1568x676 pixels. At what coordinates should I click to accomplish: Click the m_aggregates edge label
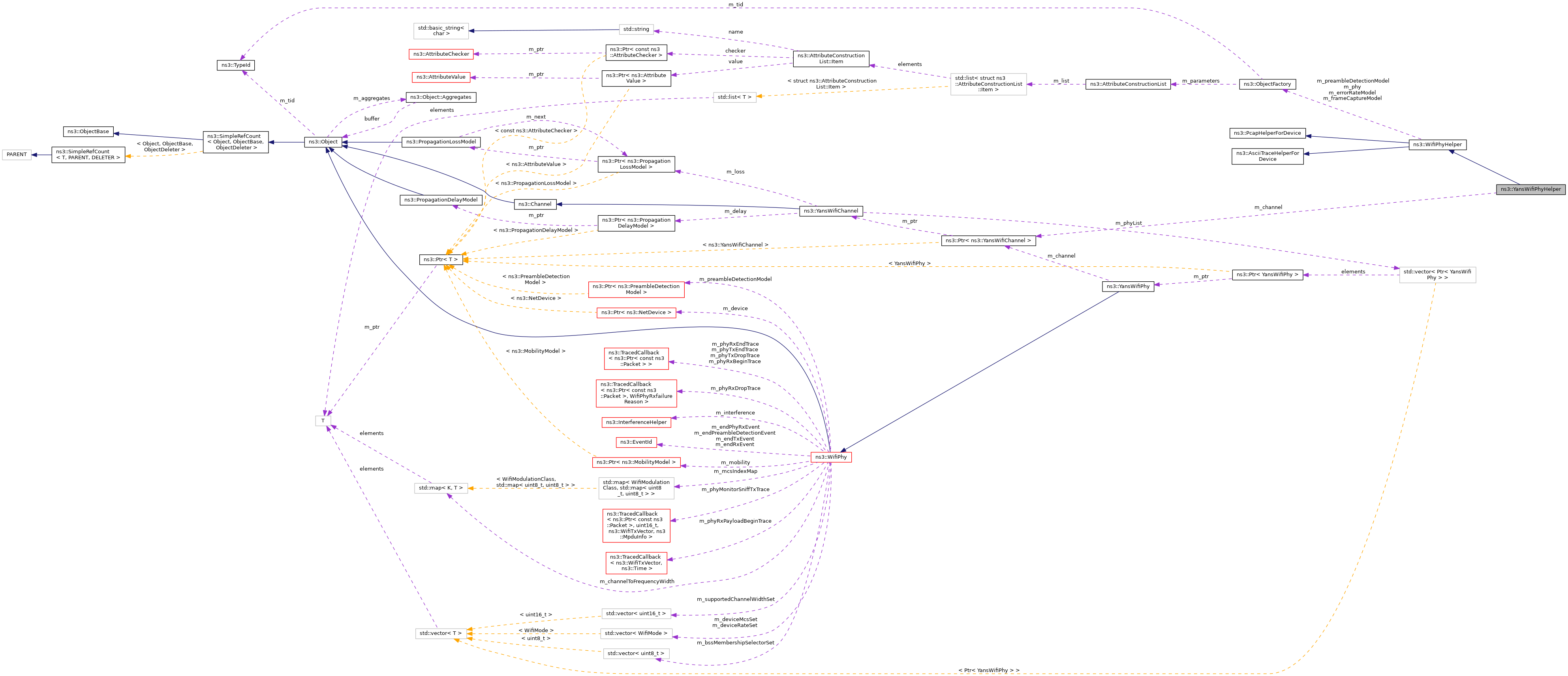(x=371, y=99)
